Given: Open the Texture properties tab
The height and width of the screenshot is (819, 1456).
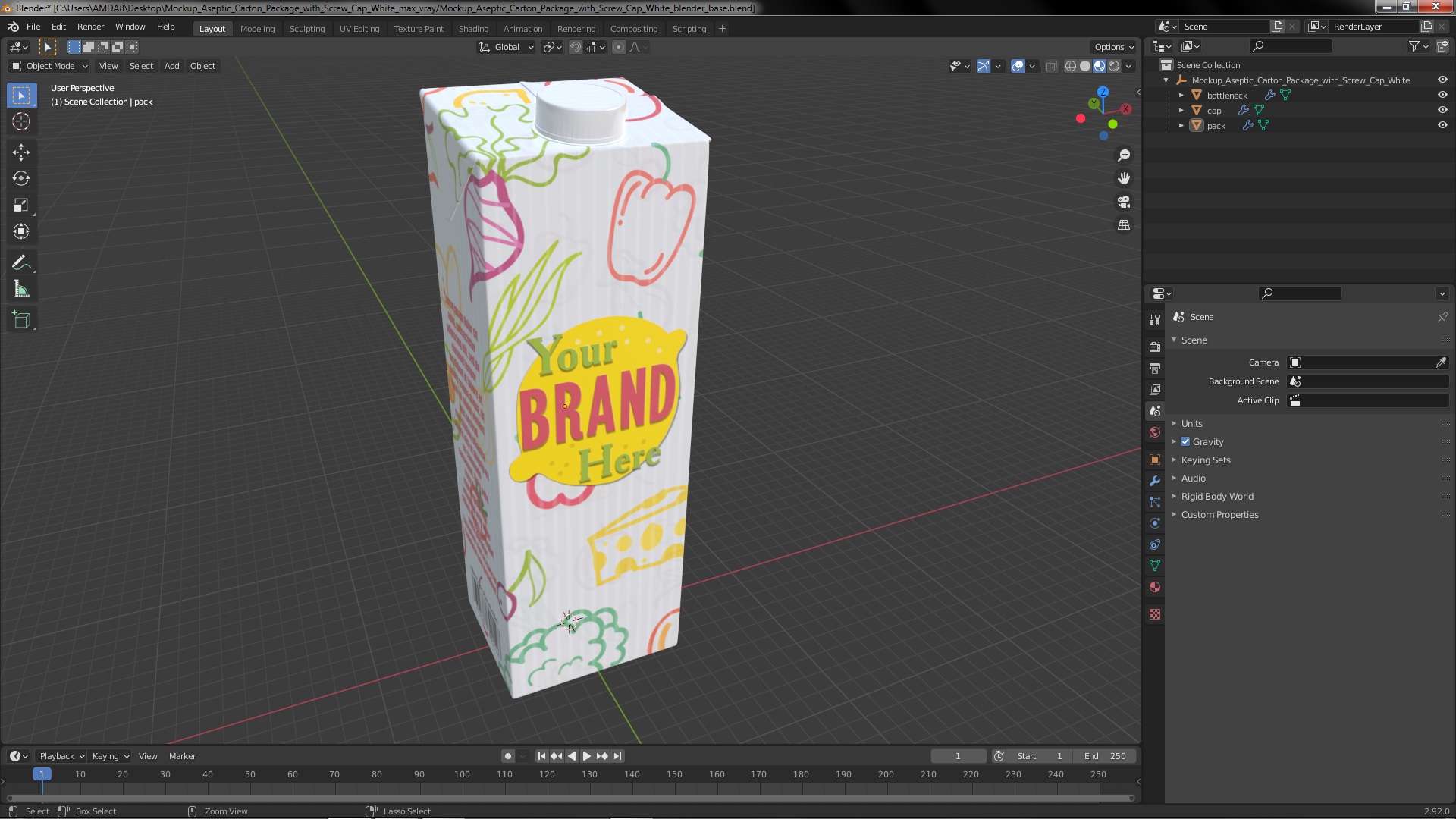Looking at the screenshot, I should click(1154, 614).
